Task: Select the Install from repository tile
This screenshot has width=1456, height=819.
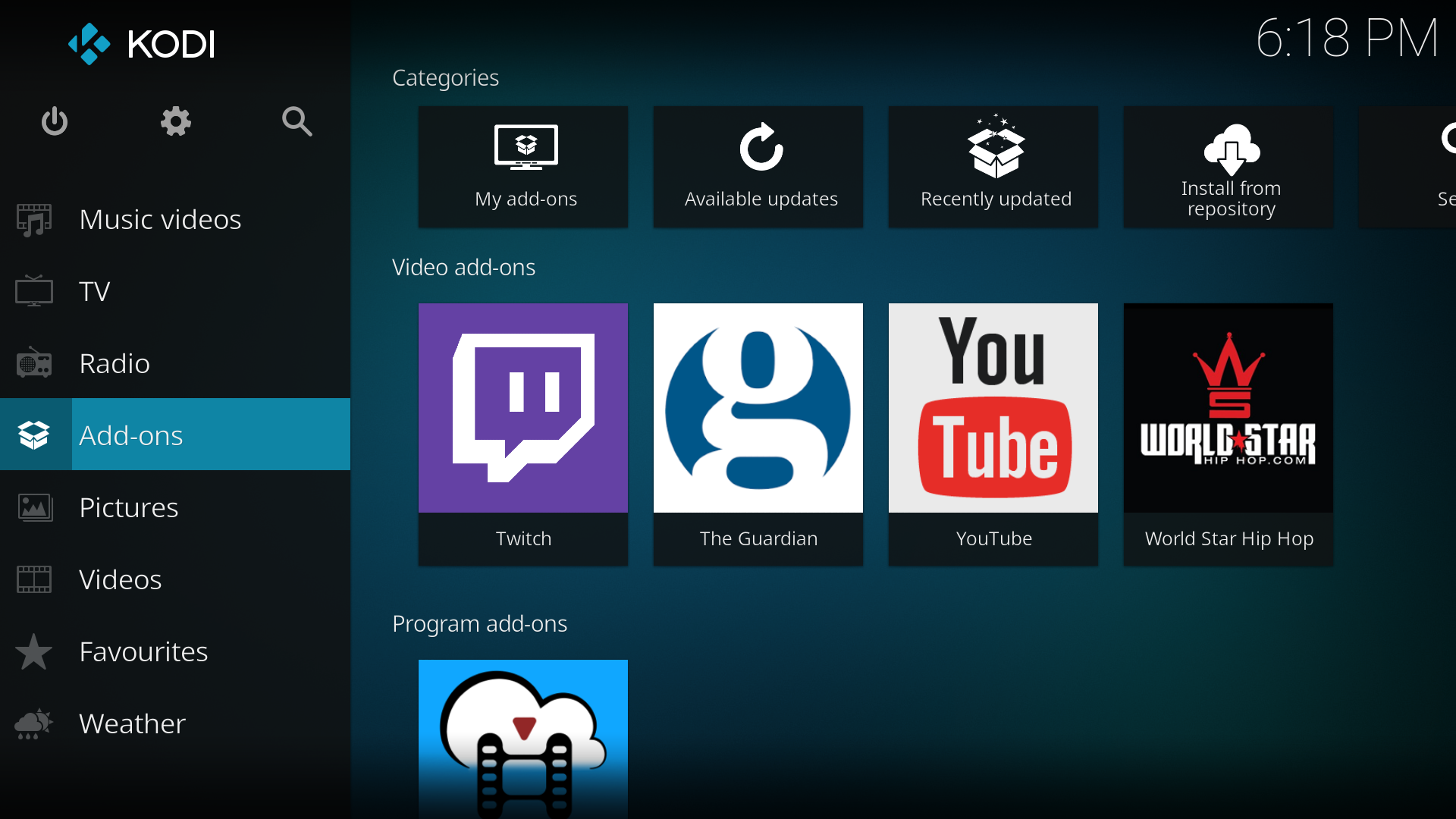Action: (1228, 167)
